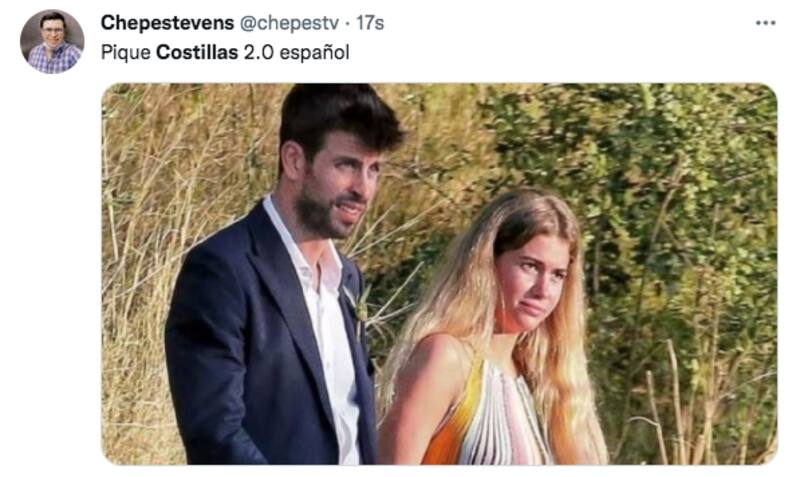Click the dot separator before the timestamp

[347, 23]
